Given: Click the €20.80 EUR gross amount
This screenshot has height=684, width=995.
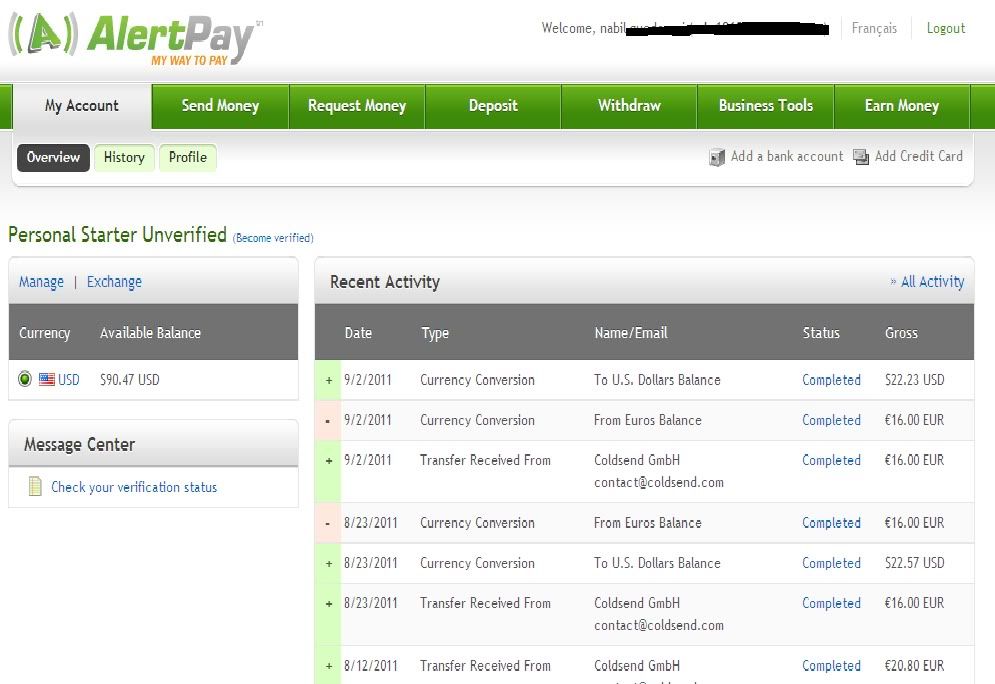Looking at the screenshot, I should 914,666.
